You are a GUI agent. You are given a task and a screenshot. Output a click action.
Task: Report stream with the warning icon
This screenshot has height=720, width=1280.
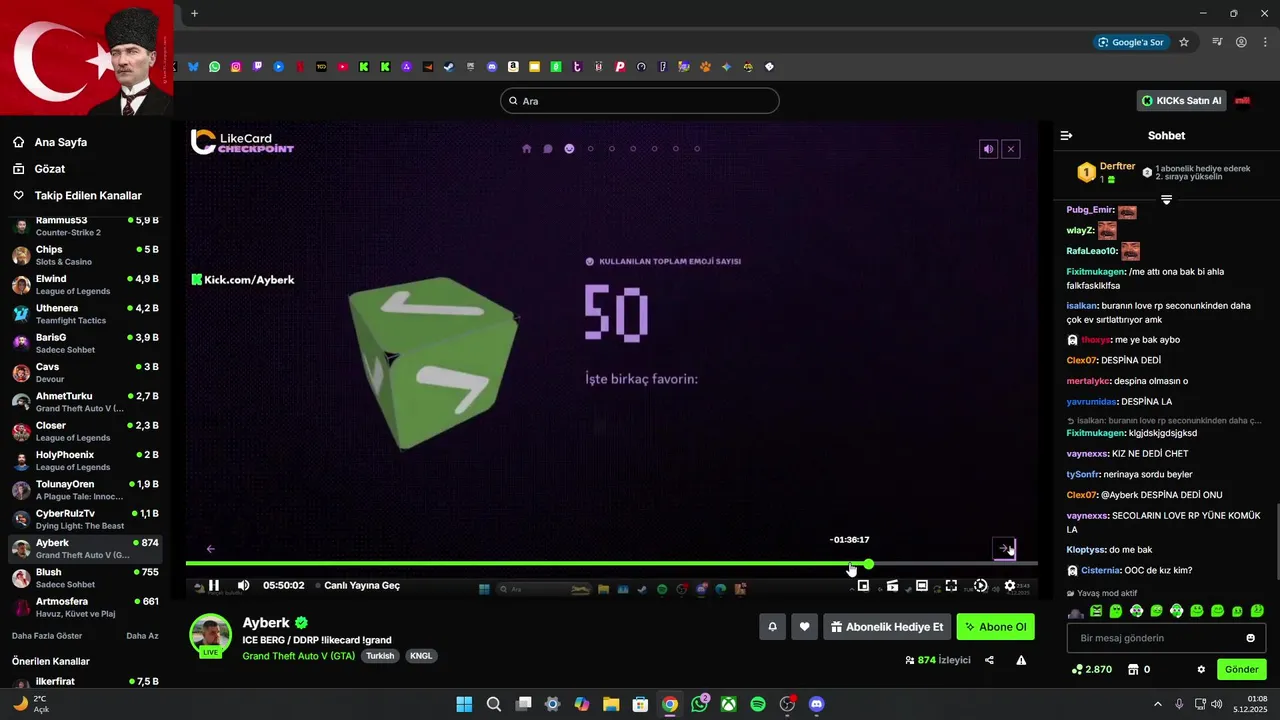coord(1021,660)
